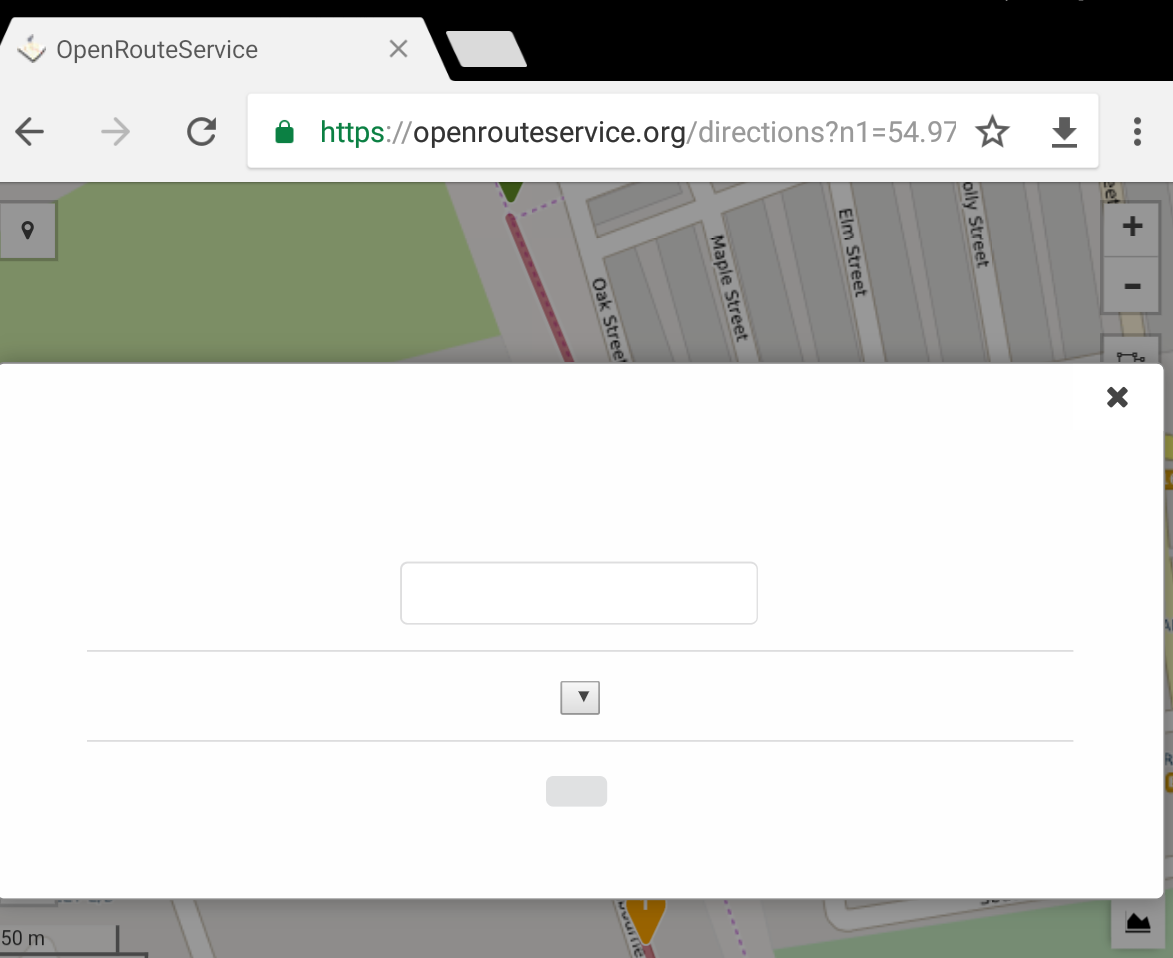Click the download icon in the toolbar
Screen dimensions: 1173x958
coord(1064,132)
